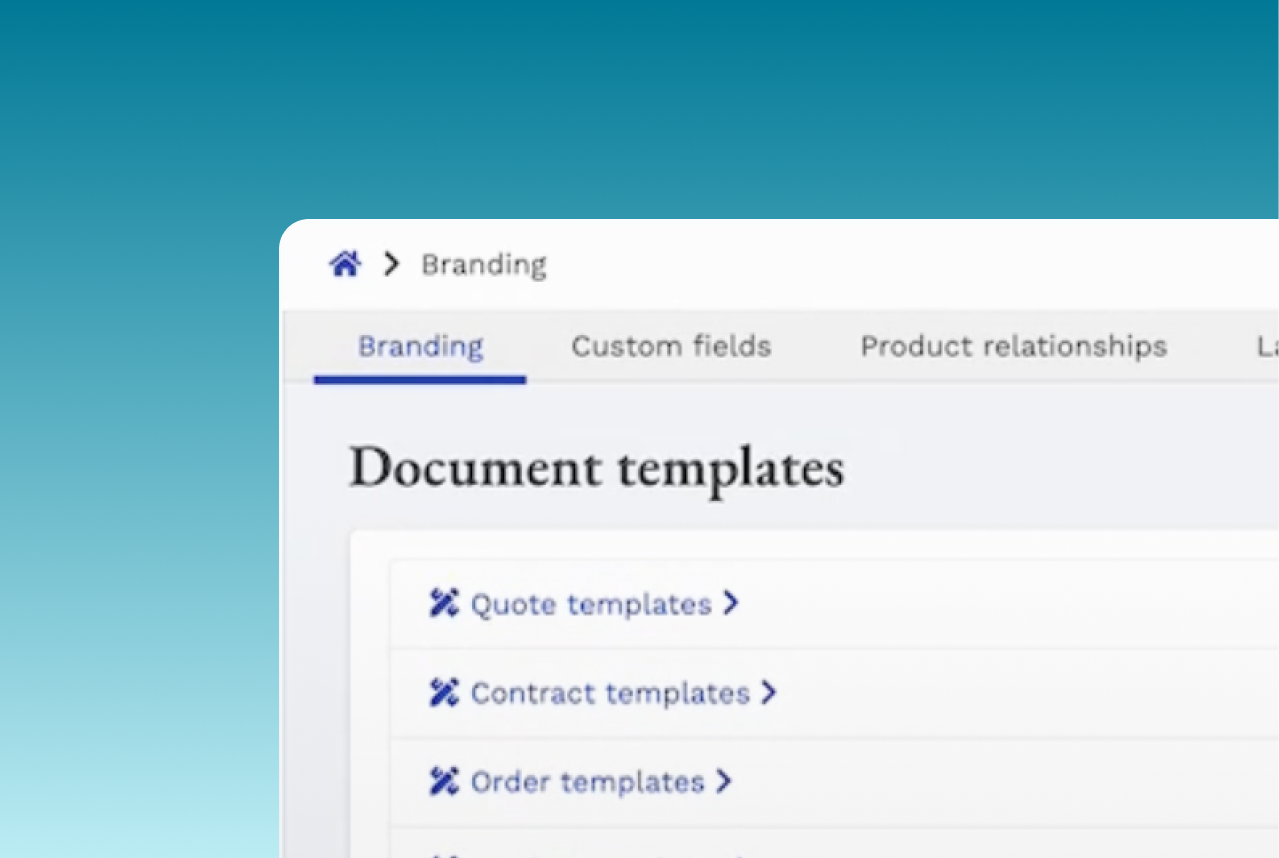
Task: Click the chevron separator after the home icon
Action: coord(390,264)
